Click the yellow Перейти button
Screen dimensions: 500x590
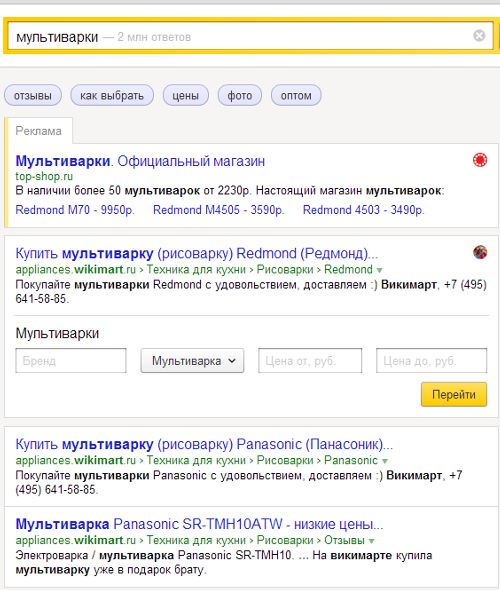[454, 394]
